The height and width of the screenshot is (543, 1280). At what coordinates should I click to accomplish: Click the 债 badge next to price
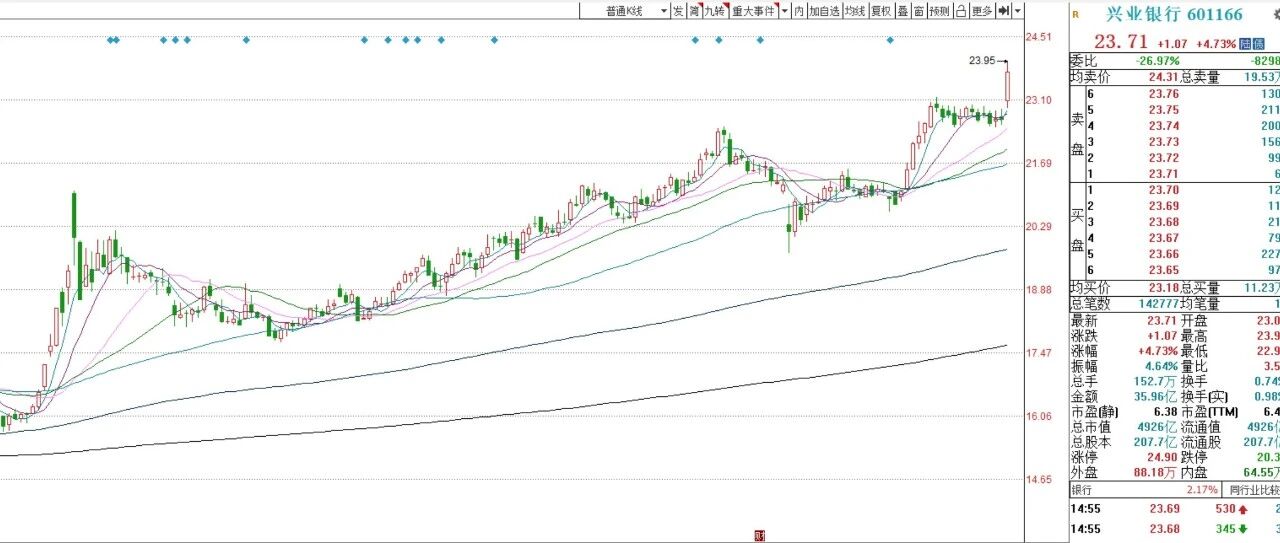(1258, 43)
